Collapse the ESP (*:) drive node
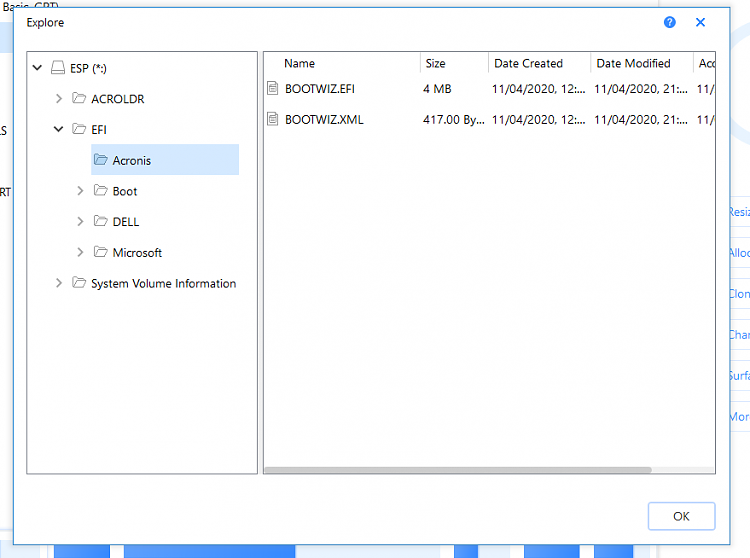This screenshot has width=750, height=558. coord(37,68)
